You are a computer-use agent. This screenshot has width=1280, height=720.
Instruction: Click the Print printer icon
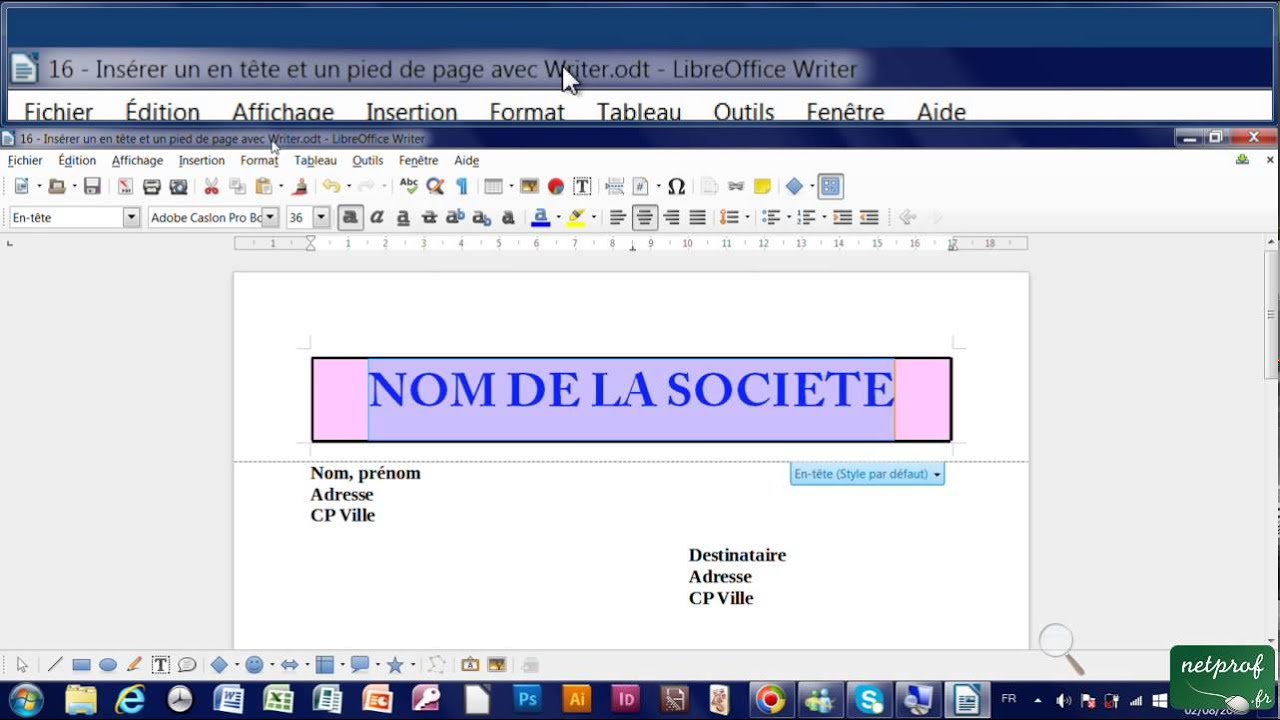(152, 186)
